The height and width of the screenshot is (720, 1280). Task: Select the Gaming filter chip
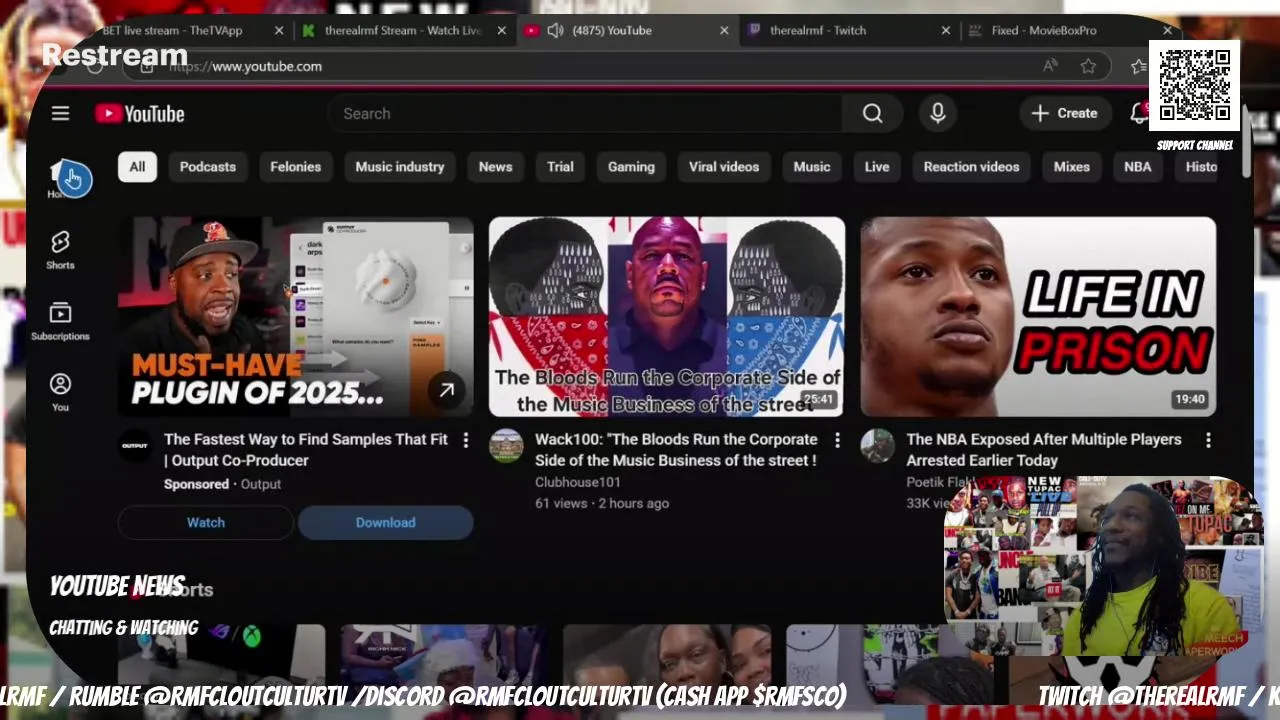631,167
